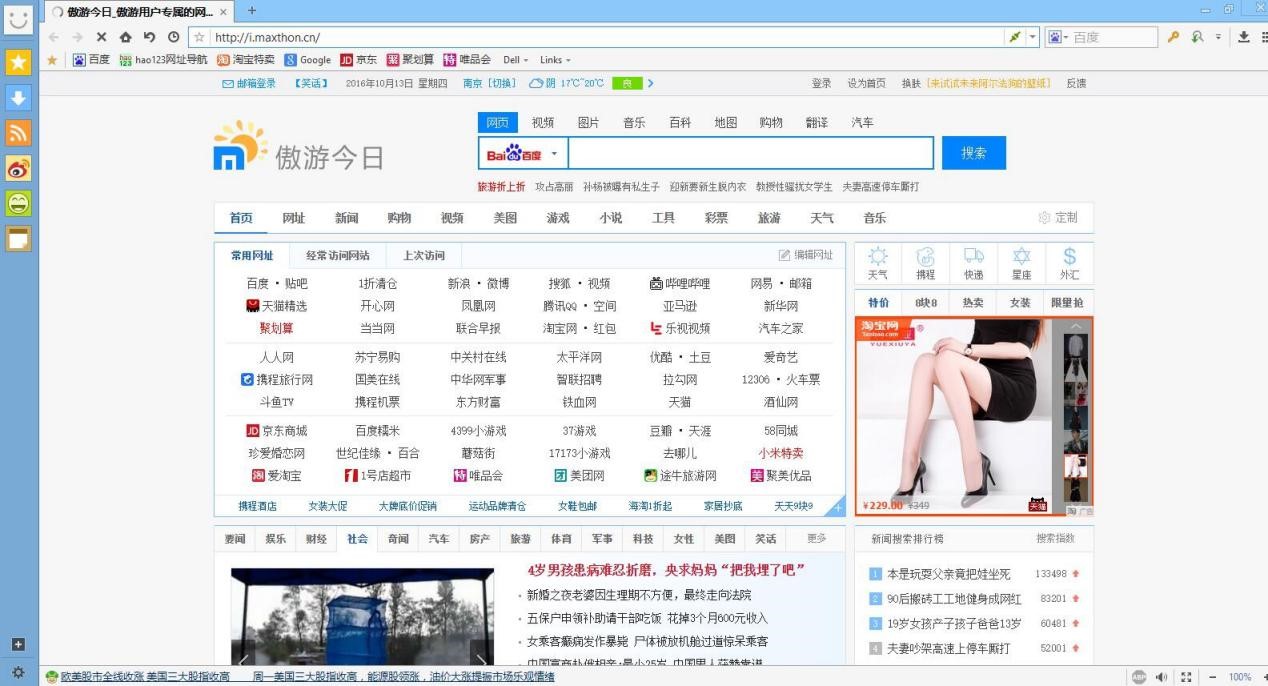Click the 100% zoom control in the status bar

(1240, 675)
